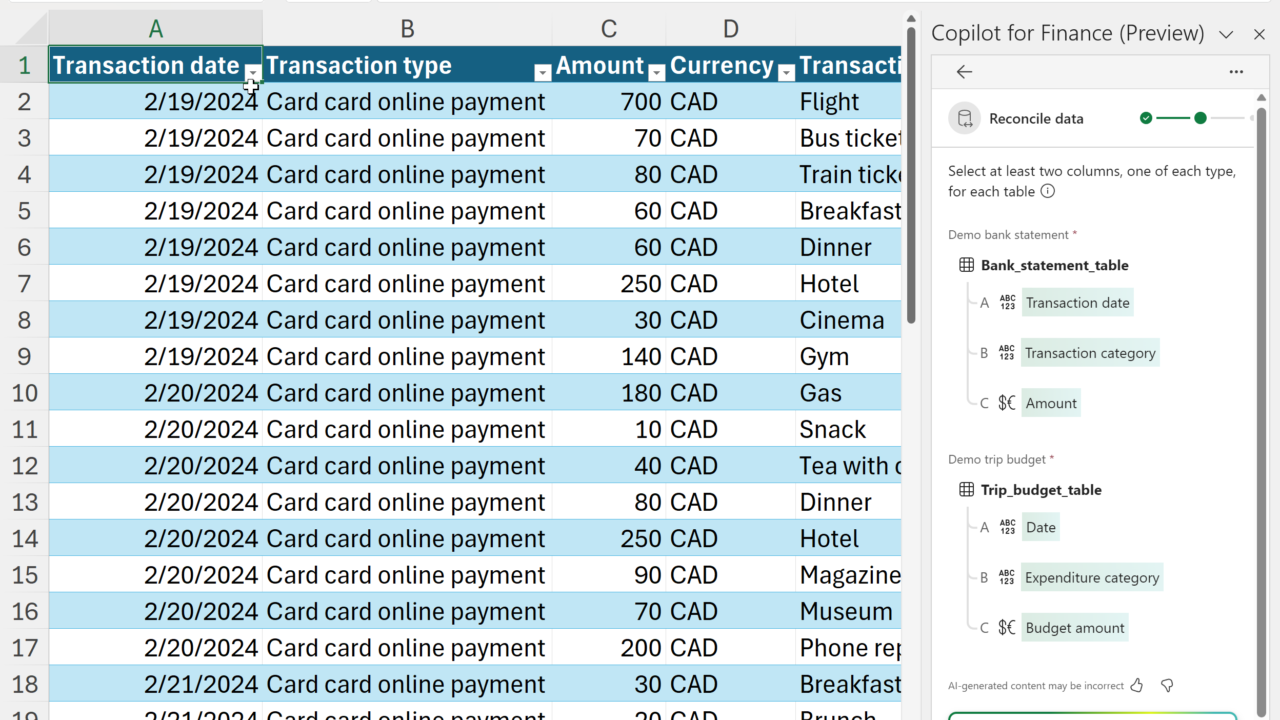This screenshot has width=1280, height=720.
Task: Click the Trip_budget_table grid icon
Action: point(966,490)
